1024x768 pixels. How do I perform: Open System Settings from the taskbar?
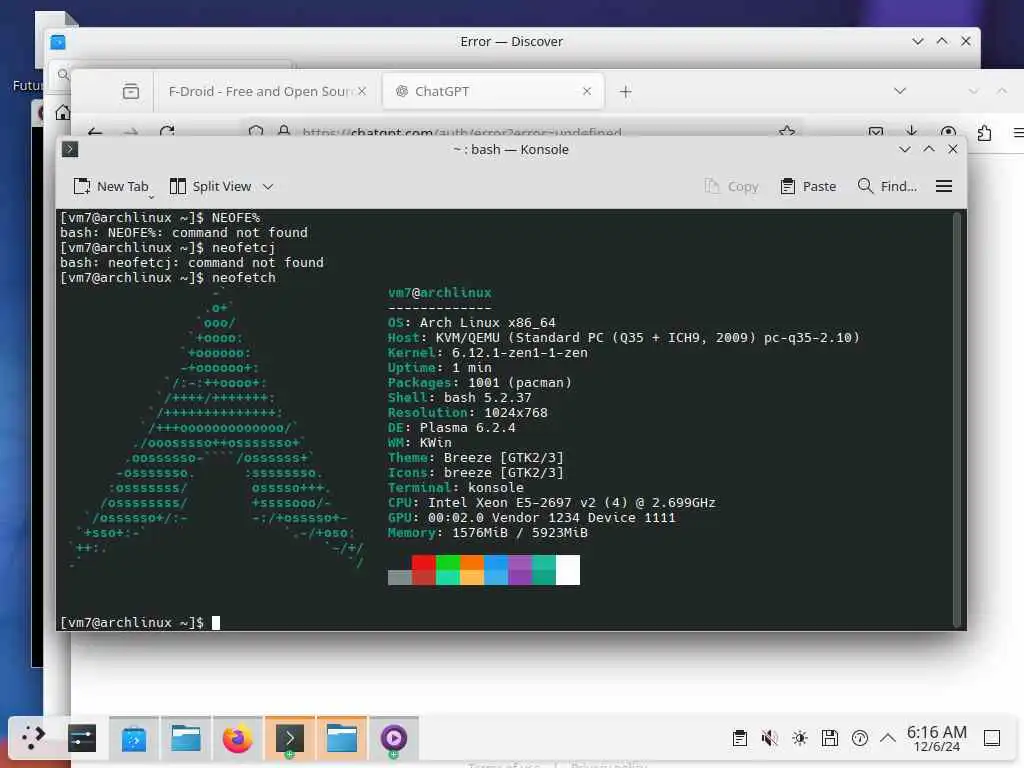(82, 738)
